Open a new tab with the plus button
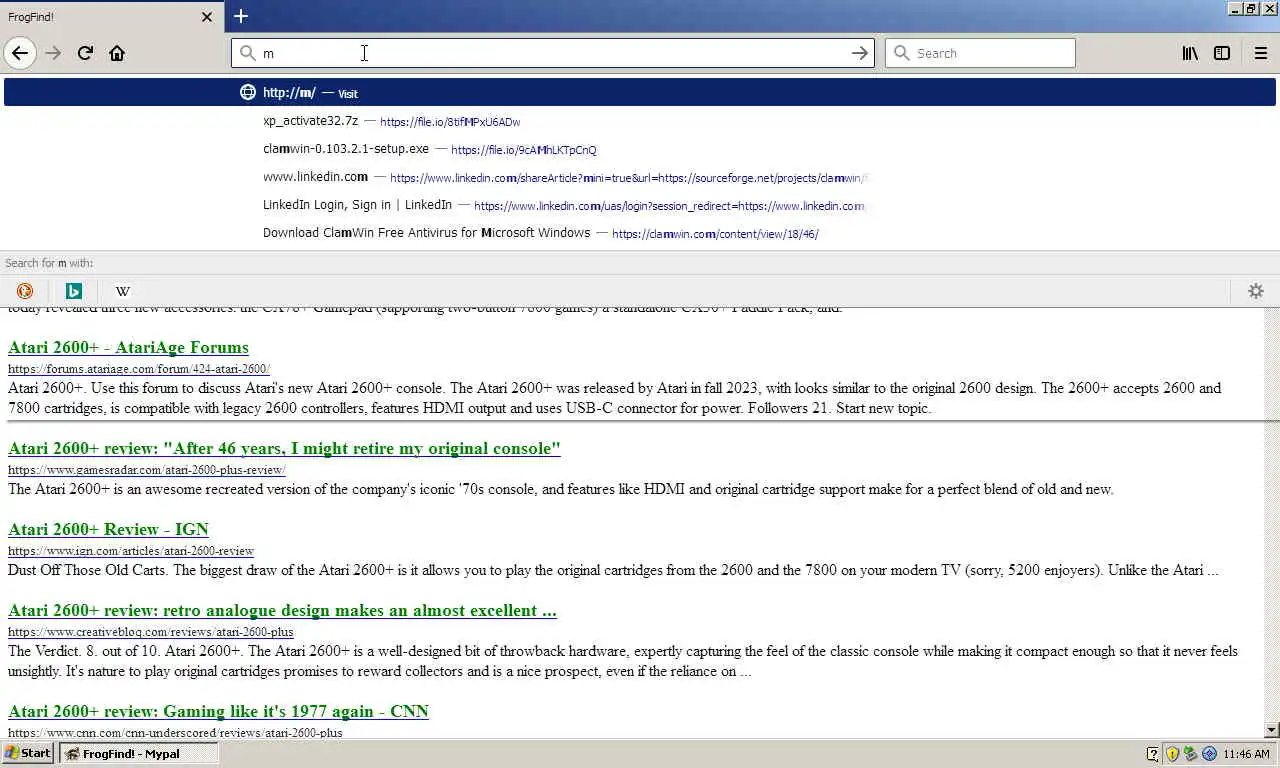The image size is (1280, 768). 241,16
